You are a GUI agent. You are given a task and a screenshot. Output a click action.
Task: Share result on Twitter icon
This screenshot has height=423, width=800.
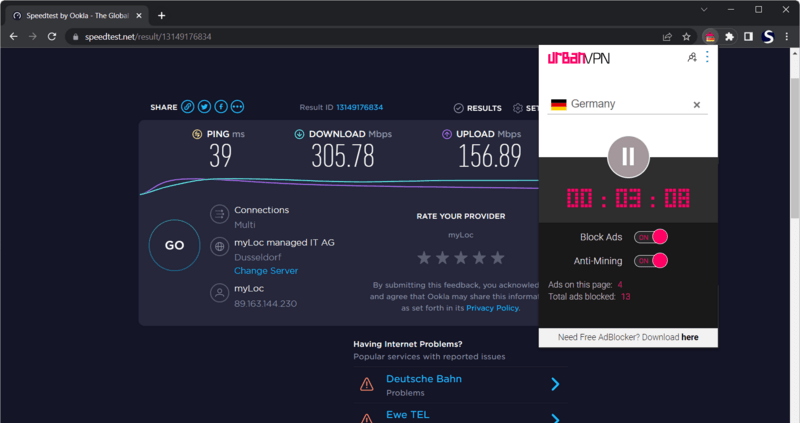(x=204, y=107)
